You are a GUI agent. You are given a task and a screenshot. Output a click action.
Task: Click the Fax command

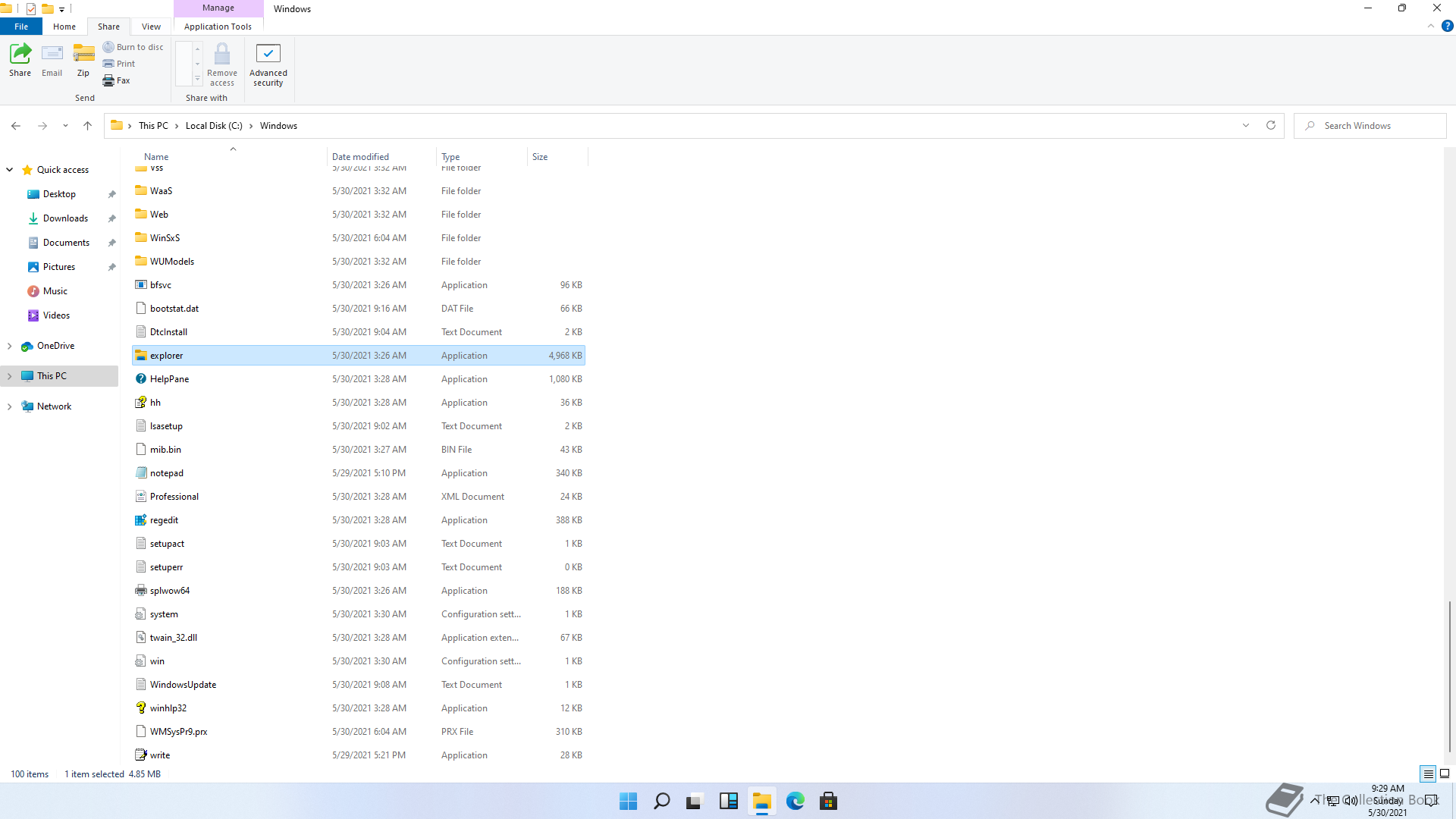[117, 80]
